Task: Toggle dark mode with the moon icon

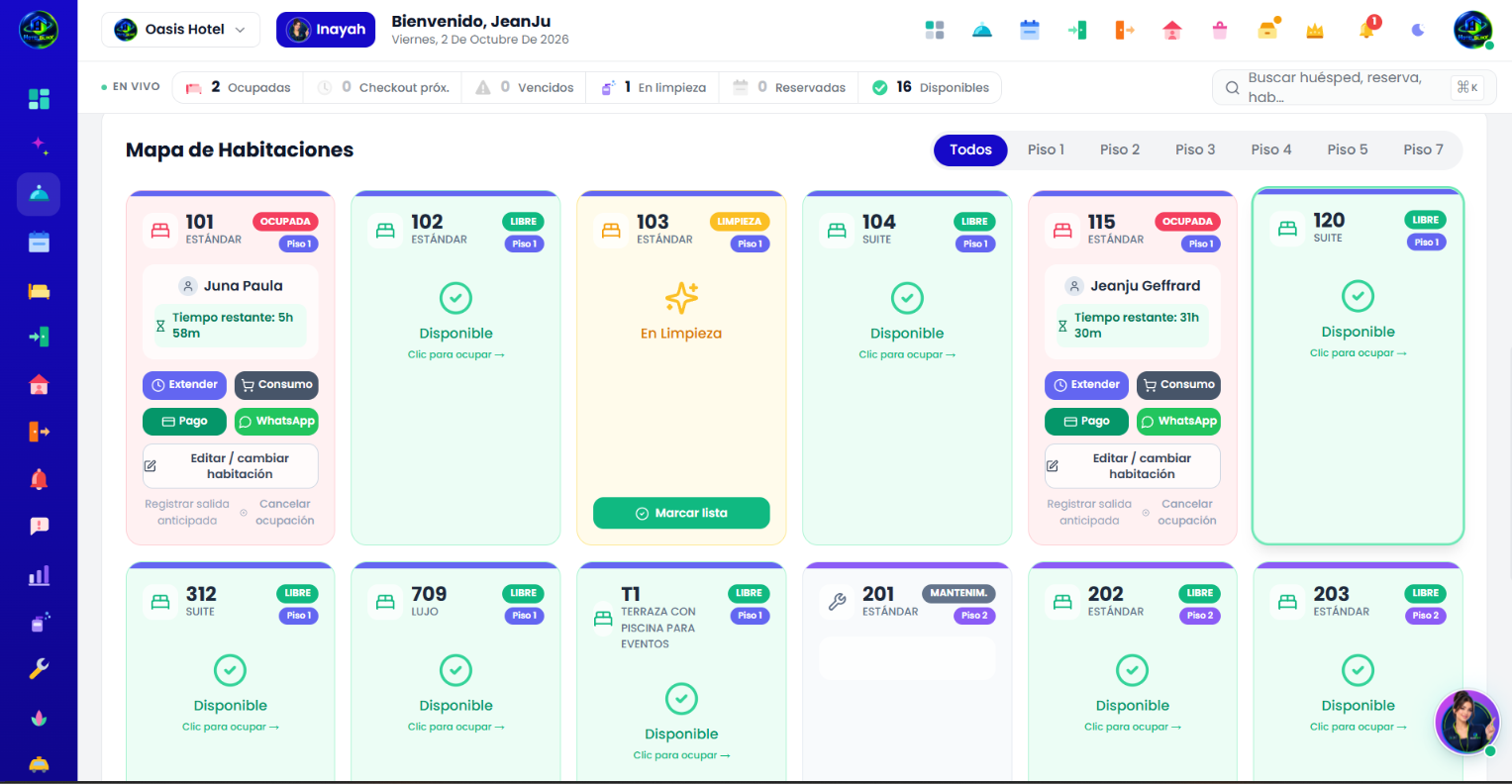Action: 1418,30
